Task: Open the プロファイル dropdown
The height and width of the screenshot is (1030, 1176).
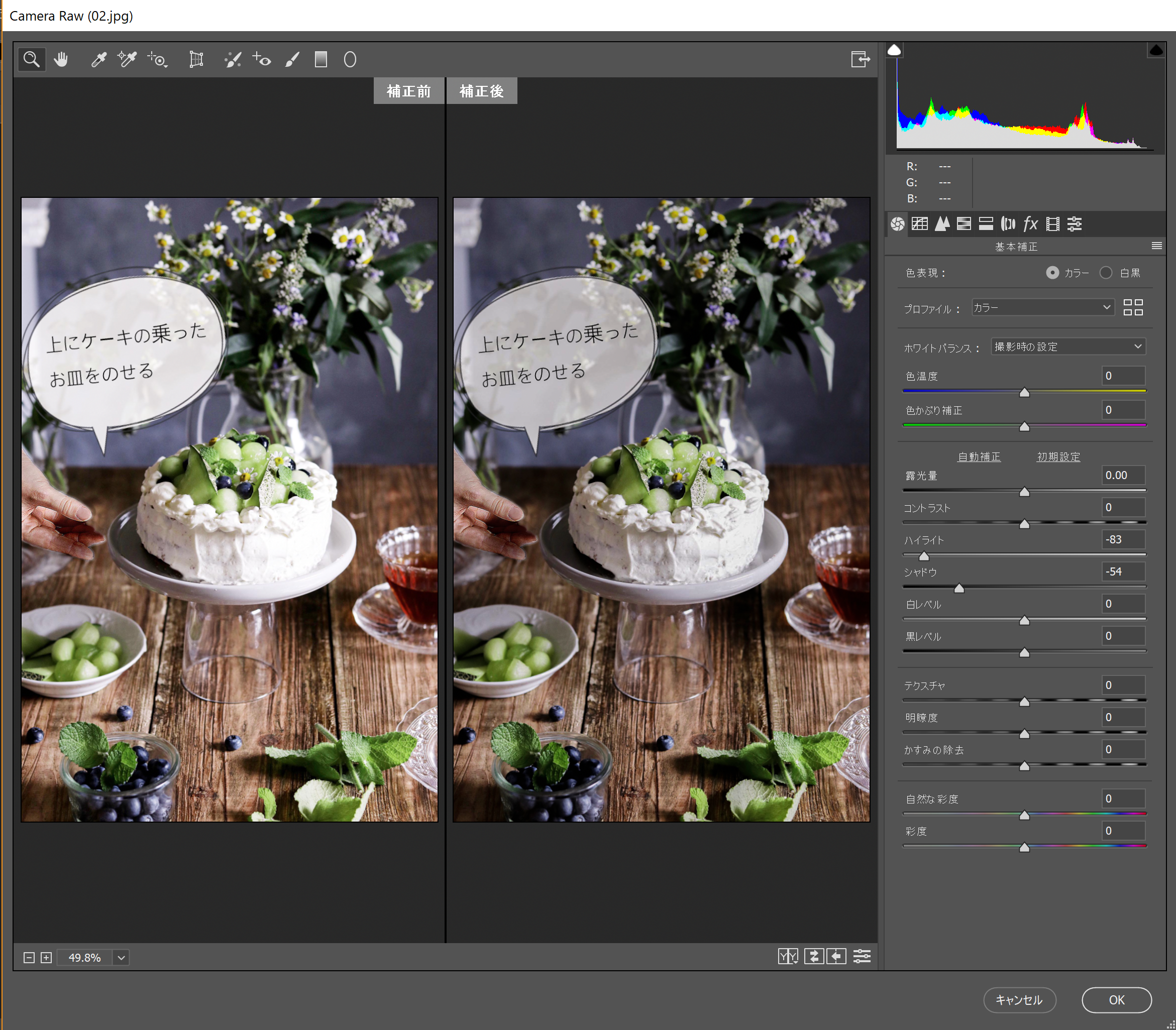Action: coord(1042,307)
